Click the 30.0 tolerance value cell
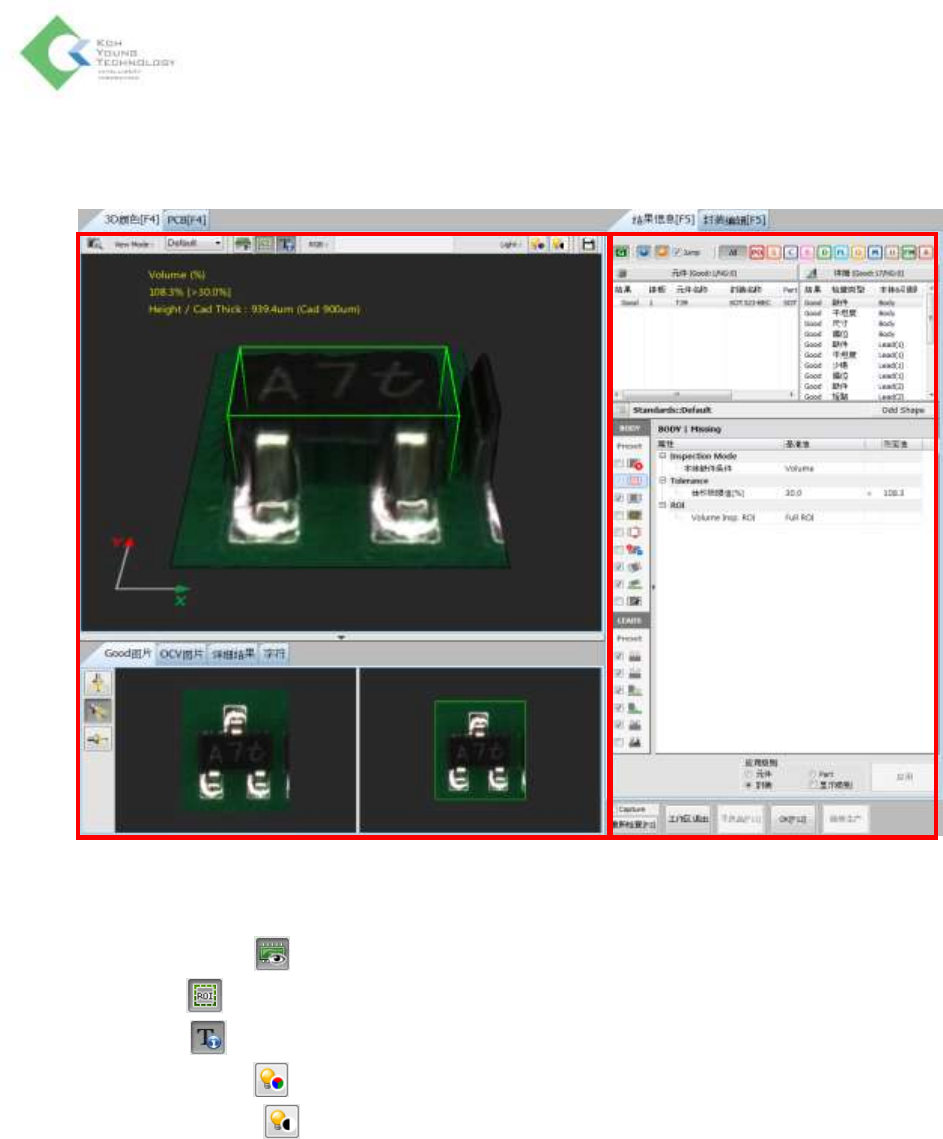This screenshot has height=1139, width=943. point(823,493)
